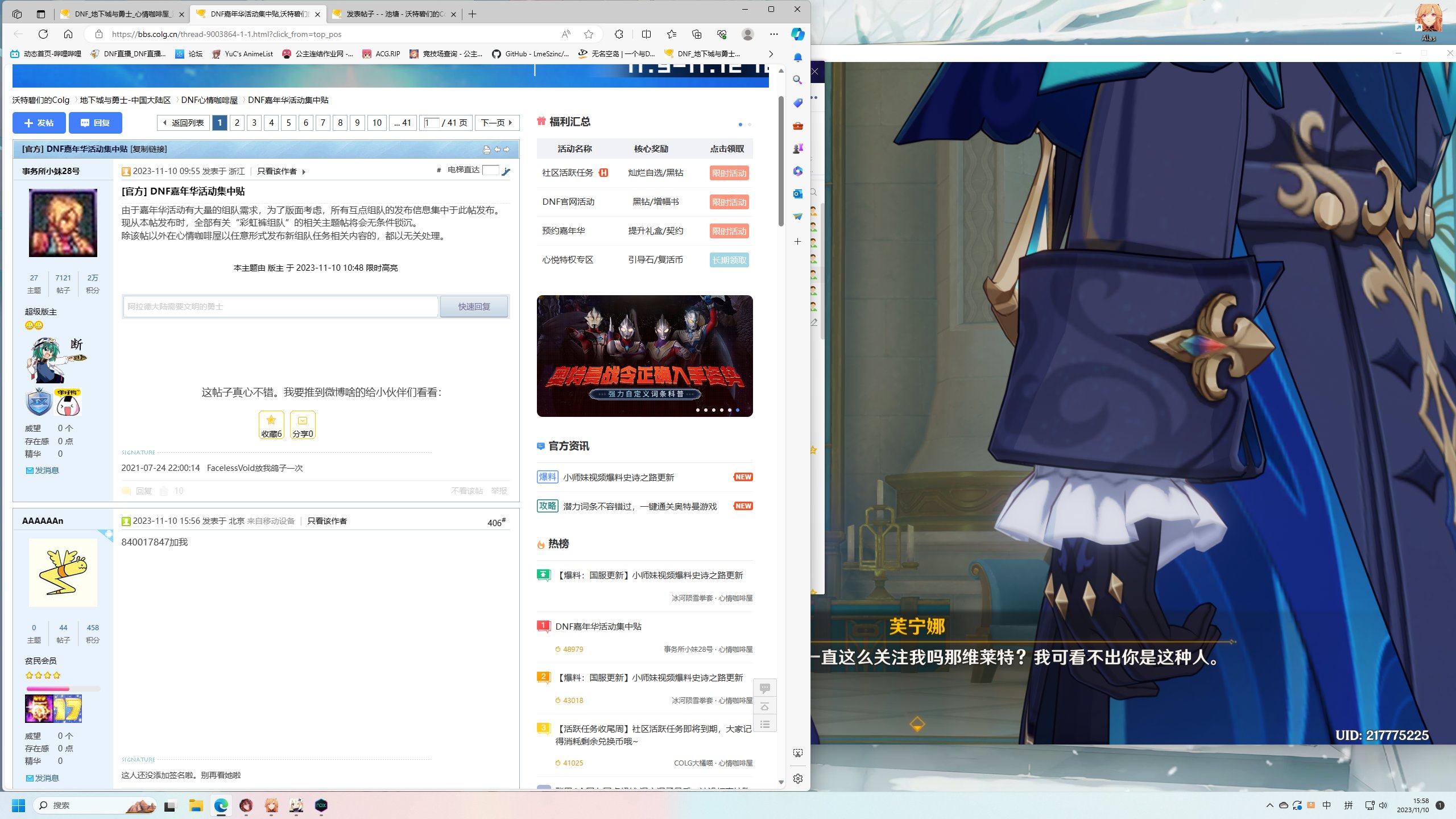
Task: Switch to DNF_地下城与勇士 心情咖啡屋 tab
Action: point(123,14)
